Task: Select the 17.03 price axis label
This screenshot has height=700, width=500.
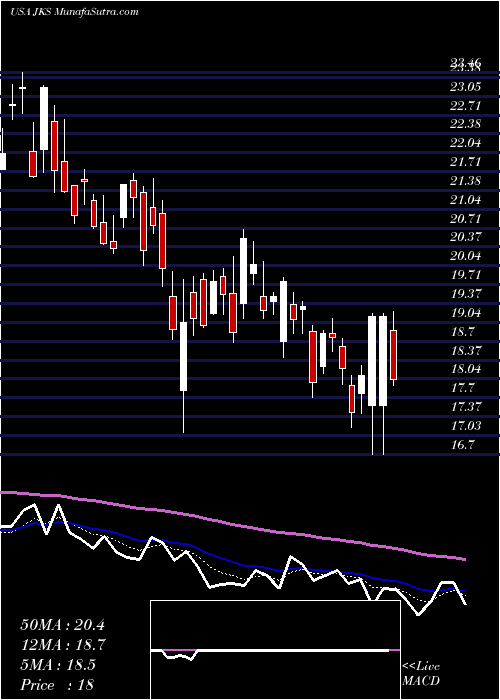Action: (466, 426)
